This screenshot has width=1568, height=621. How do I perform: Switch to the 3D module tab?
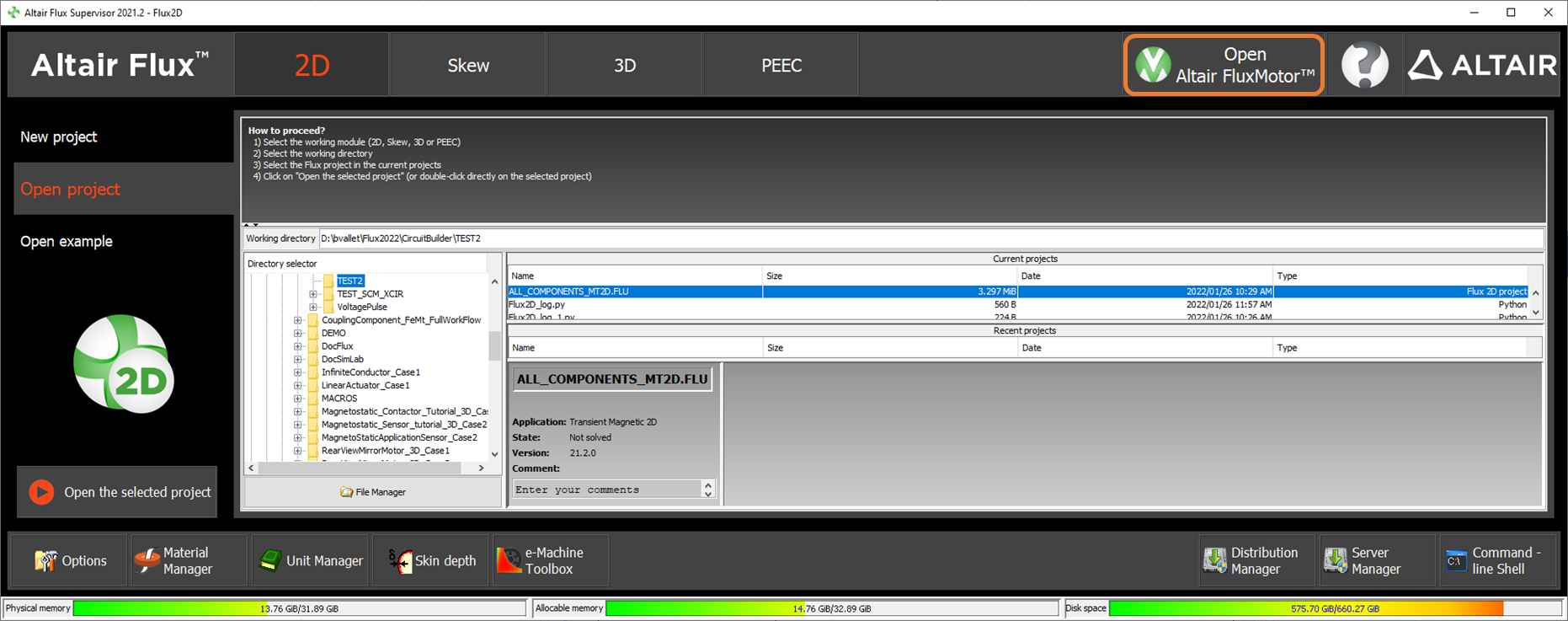point(624,66)
